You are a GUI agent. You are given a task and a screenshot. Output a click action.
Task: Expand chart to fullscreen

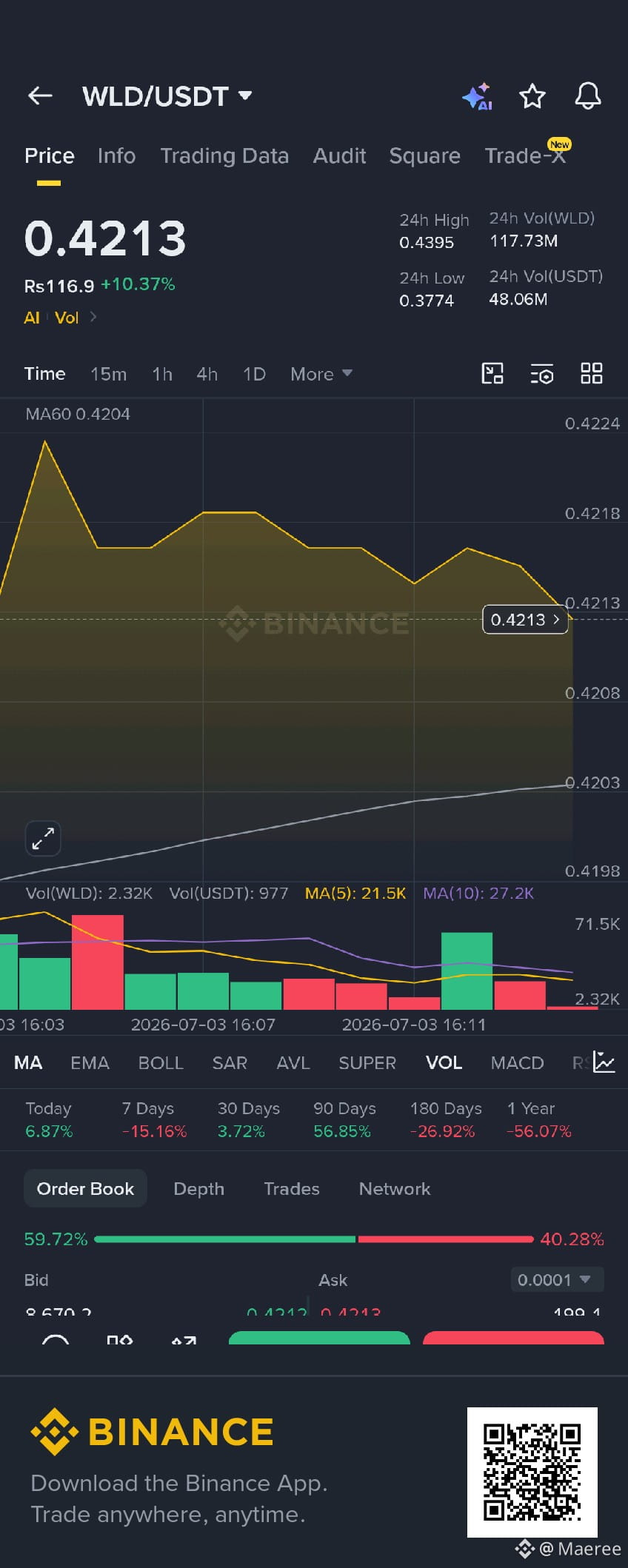pyautogui.click(x=43, y=838)
